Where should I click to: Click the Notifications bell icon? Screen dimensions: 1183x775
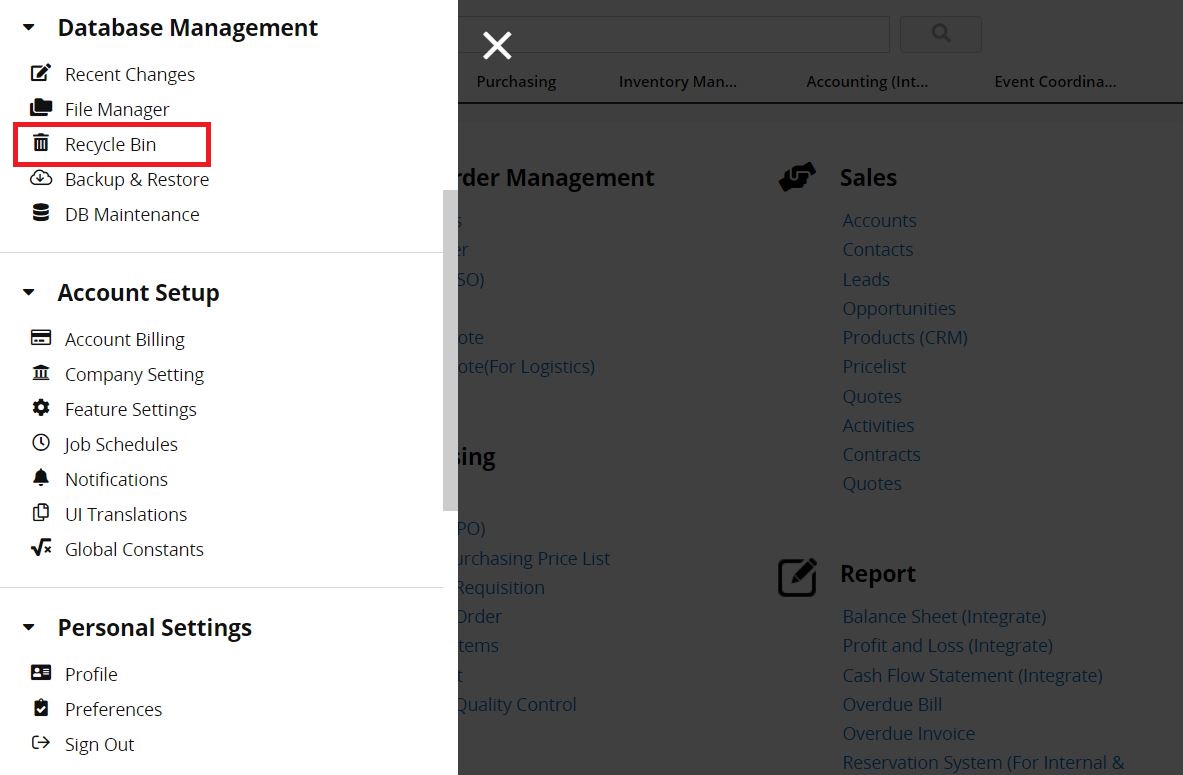[x=41, y=478]
